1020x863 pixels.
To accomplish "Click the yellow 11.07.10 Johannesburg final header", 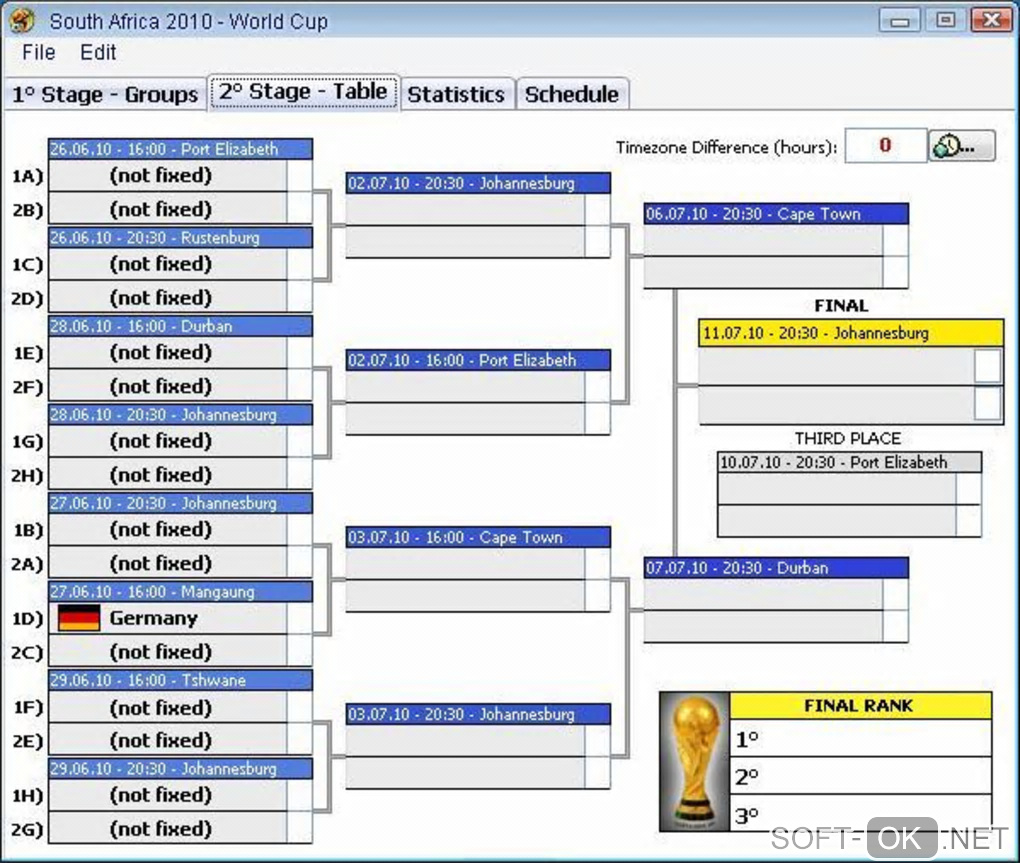I will [851, 332].
